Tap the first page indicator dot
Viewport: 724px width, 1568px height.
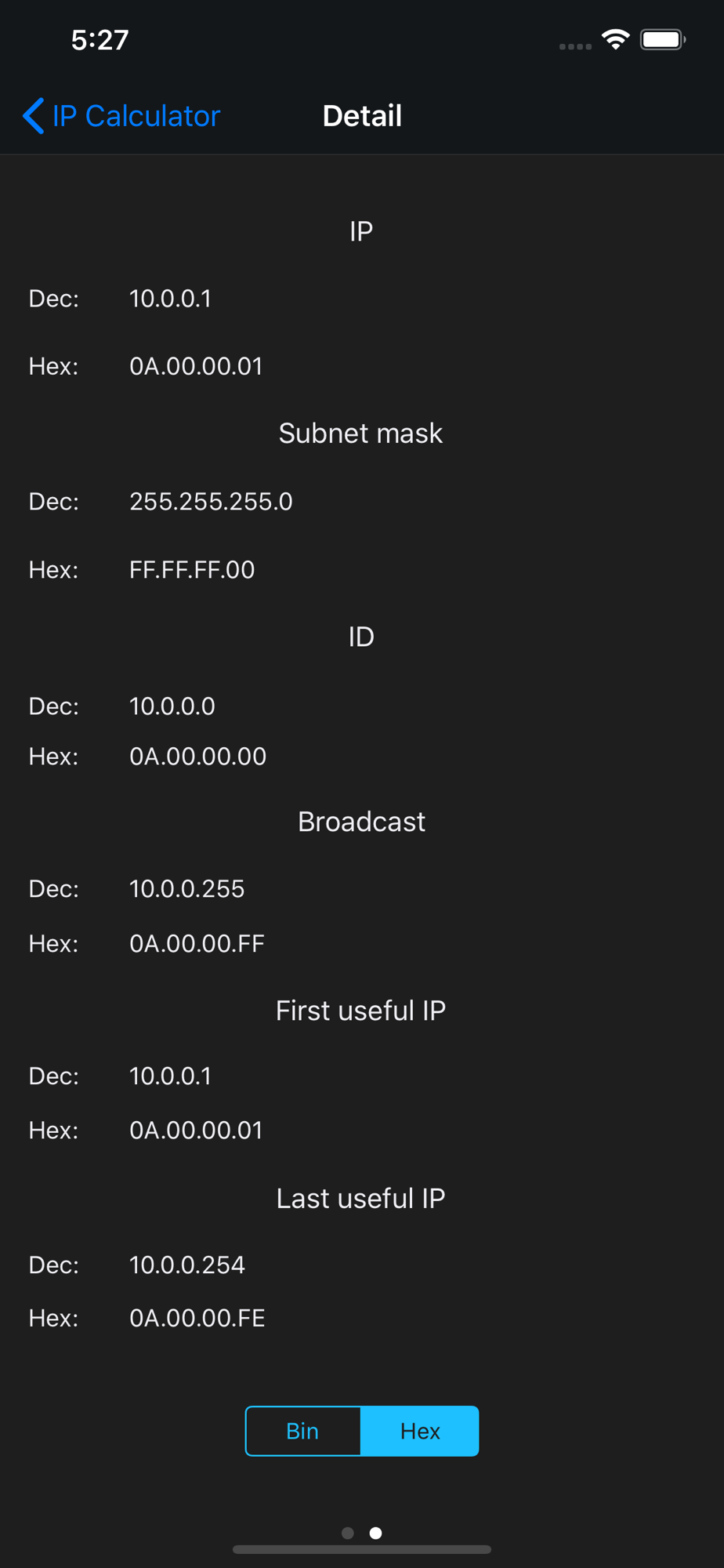[348, 1533]
